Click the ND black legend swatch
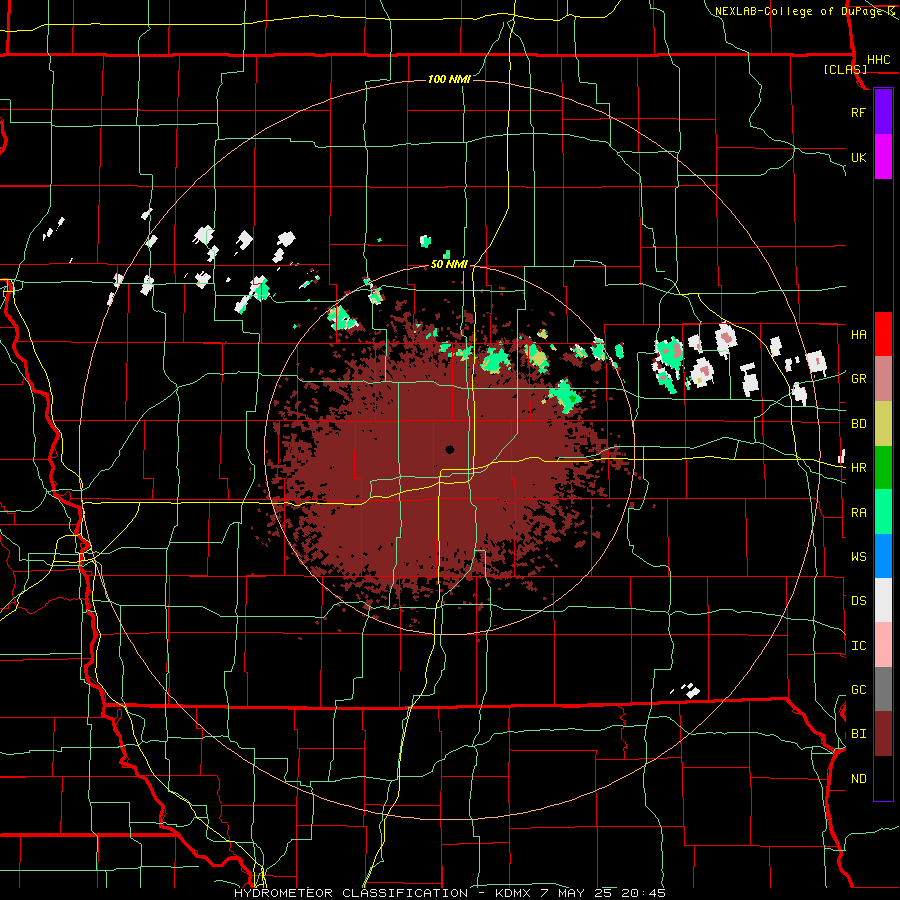900x900 pixels. (x=883, y=778)
